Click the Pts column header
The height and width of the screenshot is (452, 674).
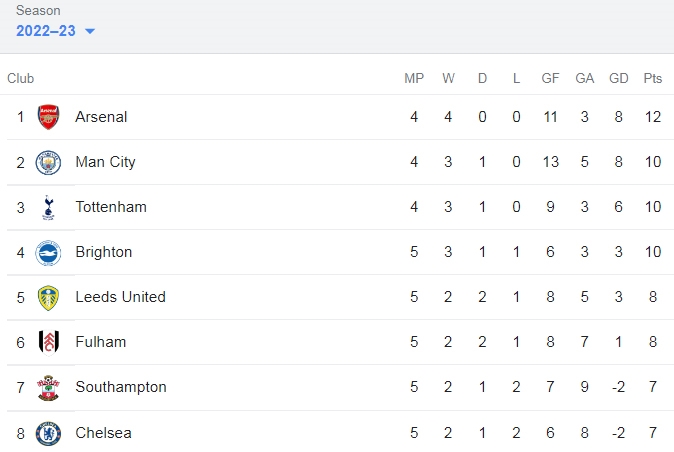[x=653, y=78]
